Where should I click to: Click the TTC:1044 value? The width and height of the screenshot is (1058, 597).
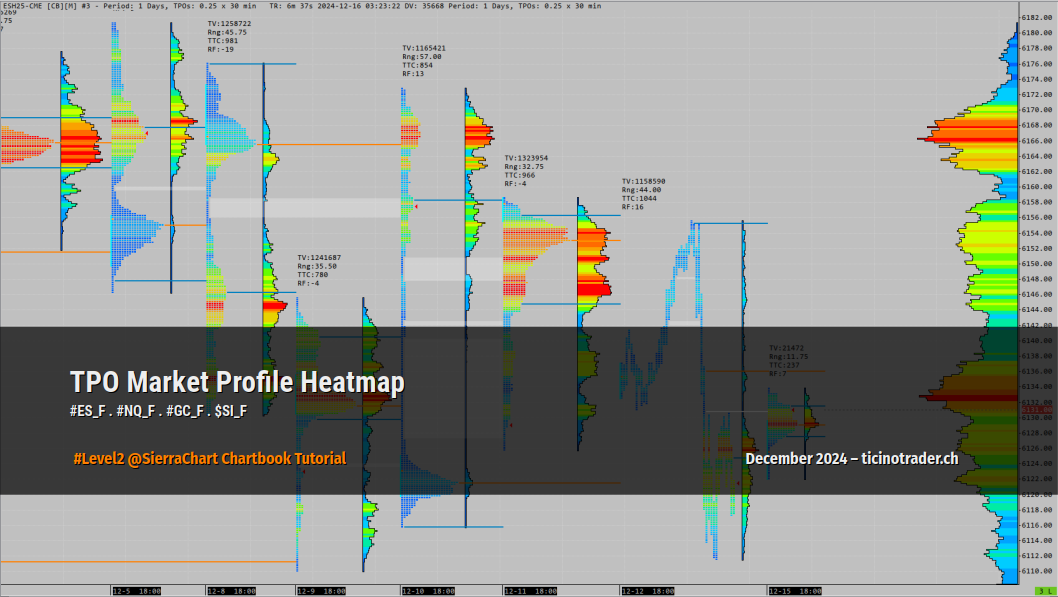point(640,198)
